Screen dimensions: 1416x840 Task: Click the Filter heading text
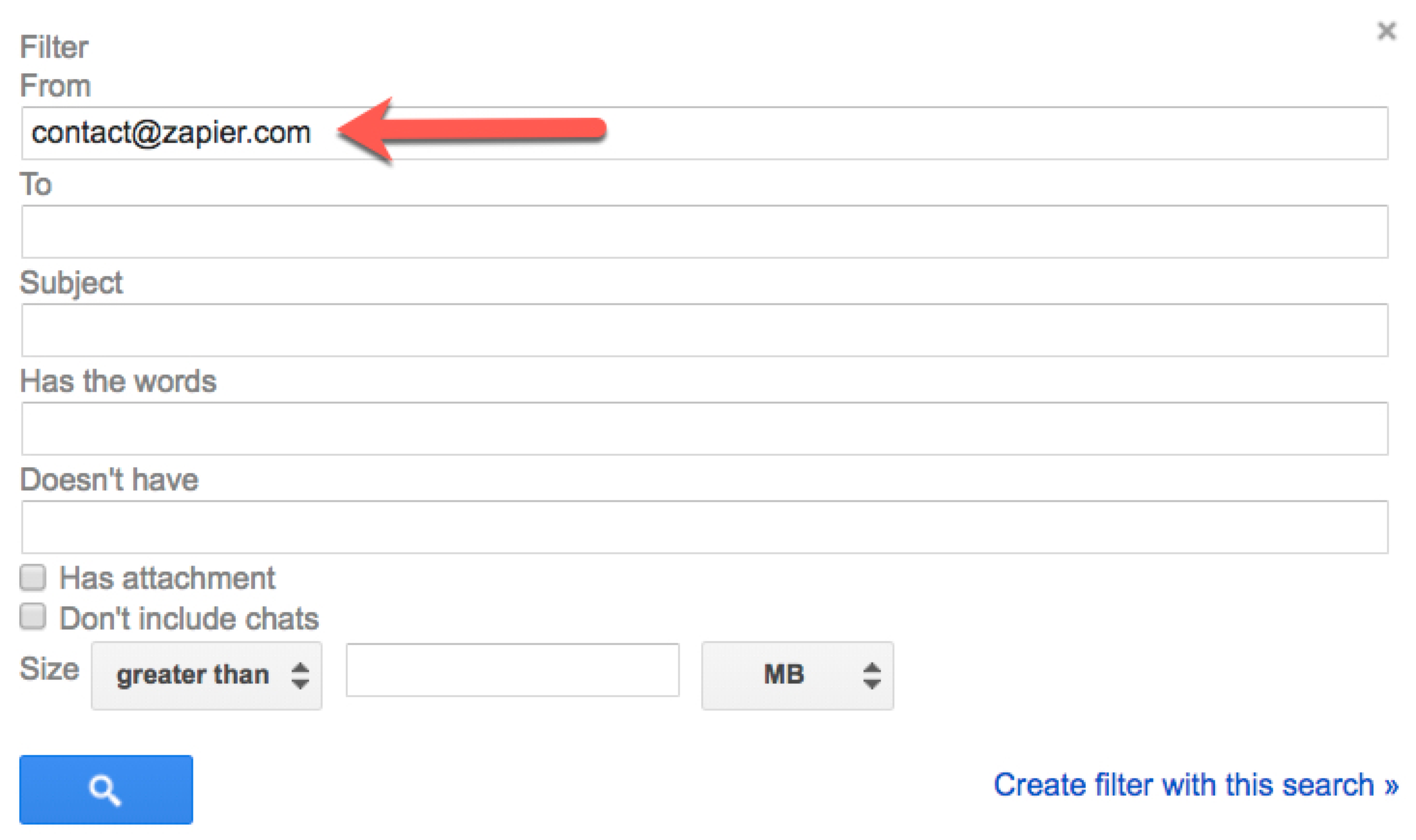pos(54,47)
